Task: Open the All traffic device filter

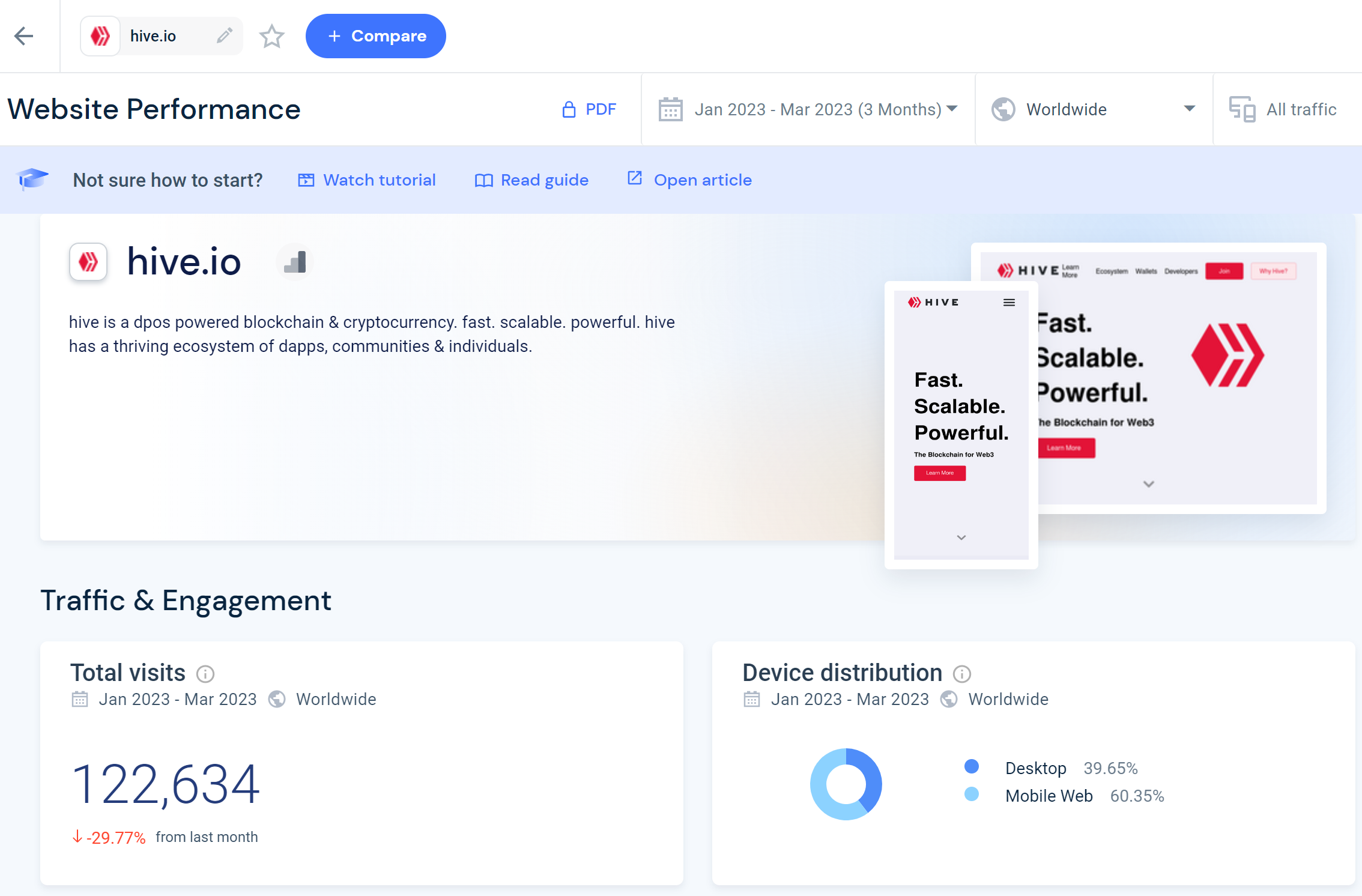Action: point(1288,109)
